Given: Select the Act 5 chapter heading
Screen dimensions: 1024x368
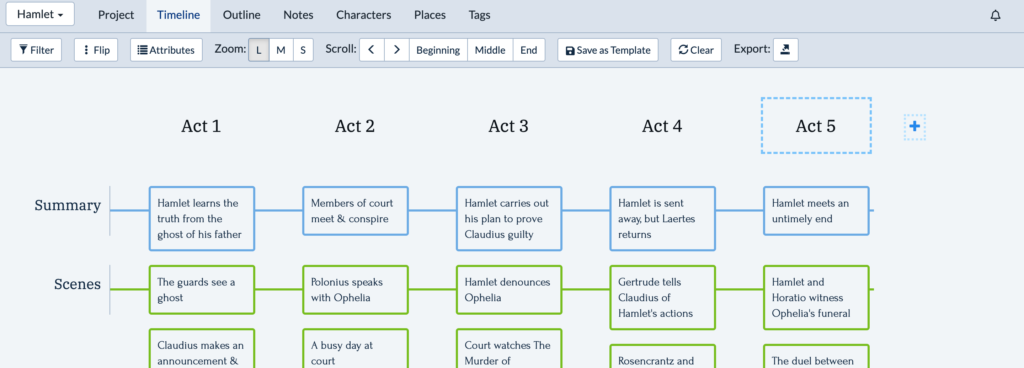Looking at the screenshot, I should pyautogui.click(x=816, y=126).
